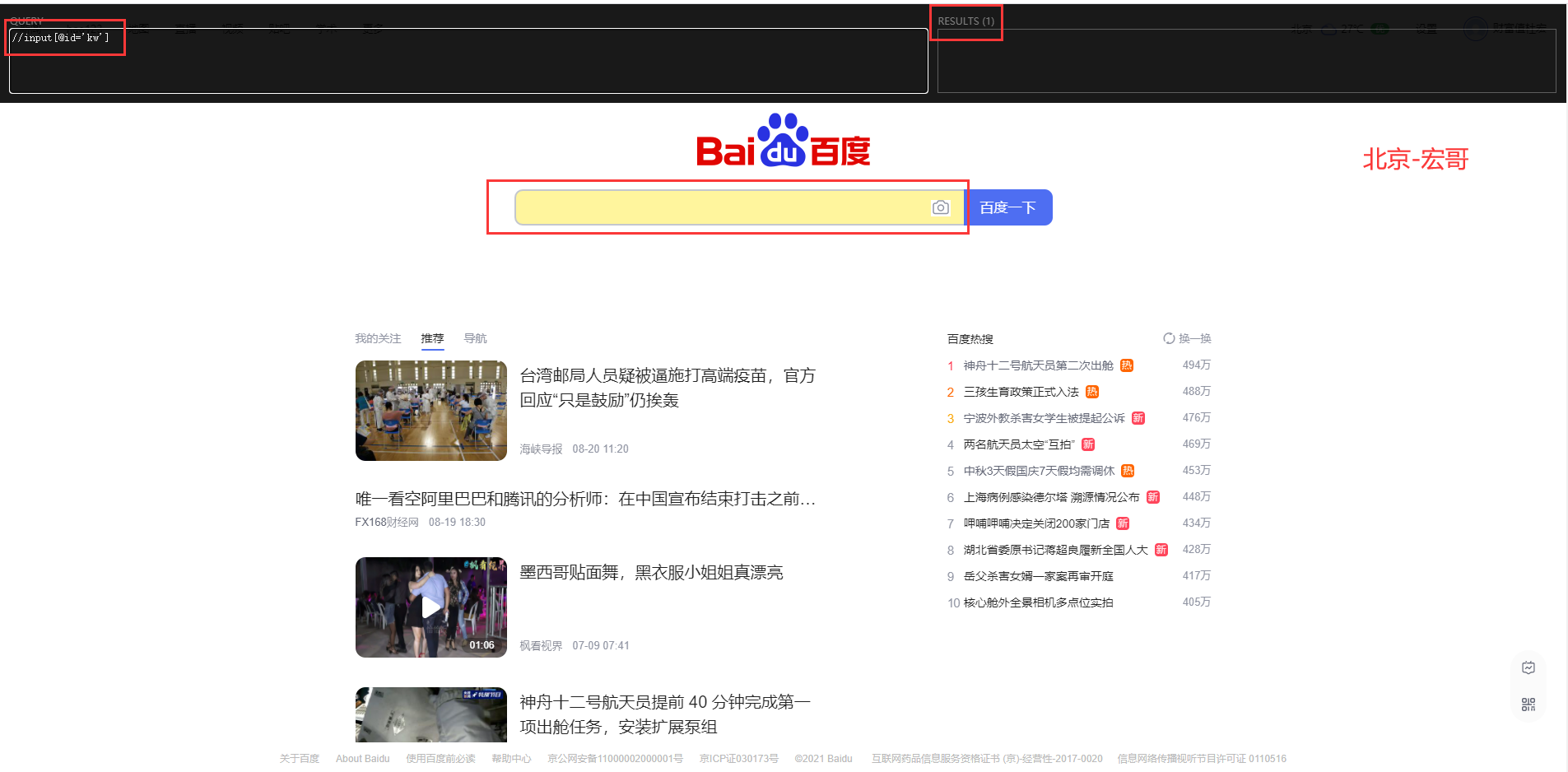Open hot search 核心舱外全景相机多点位实拍
Viewport: 1568px width, 772px height.
(x=1038, y=602)
